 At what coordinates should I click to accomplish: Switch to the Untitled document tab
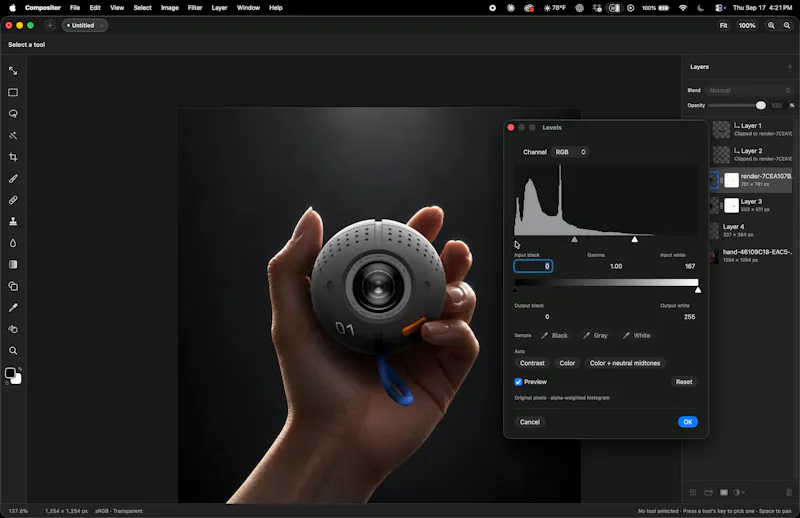click(x=85, y=26)
